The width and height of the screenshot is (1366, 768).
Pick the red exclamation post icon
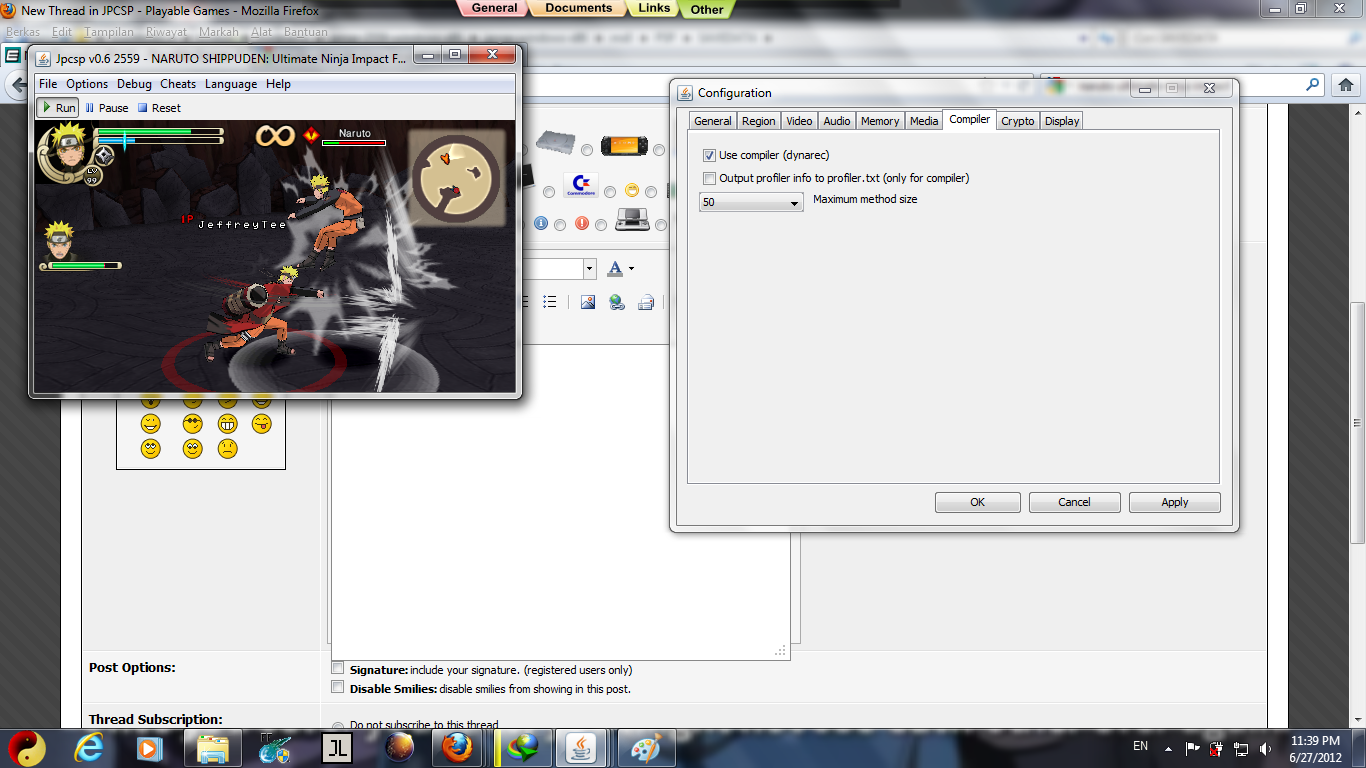(x=582, y=222)
